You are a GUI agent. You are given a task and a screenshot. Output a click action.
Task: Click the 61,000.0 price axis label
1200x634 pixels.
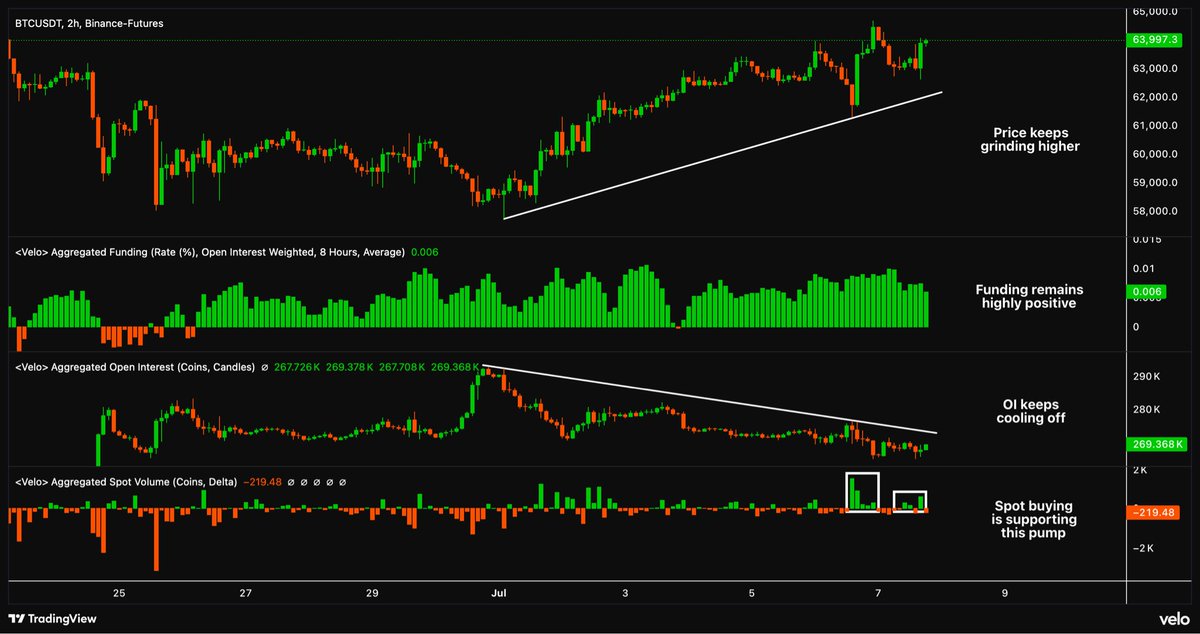pos(1157,126)
